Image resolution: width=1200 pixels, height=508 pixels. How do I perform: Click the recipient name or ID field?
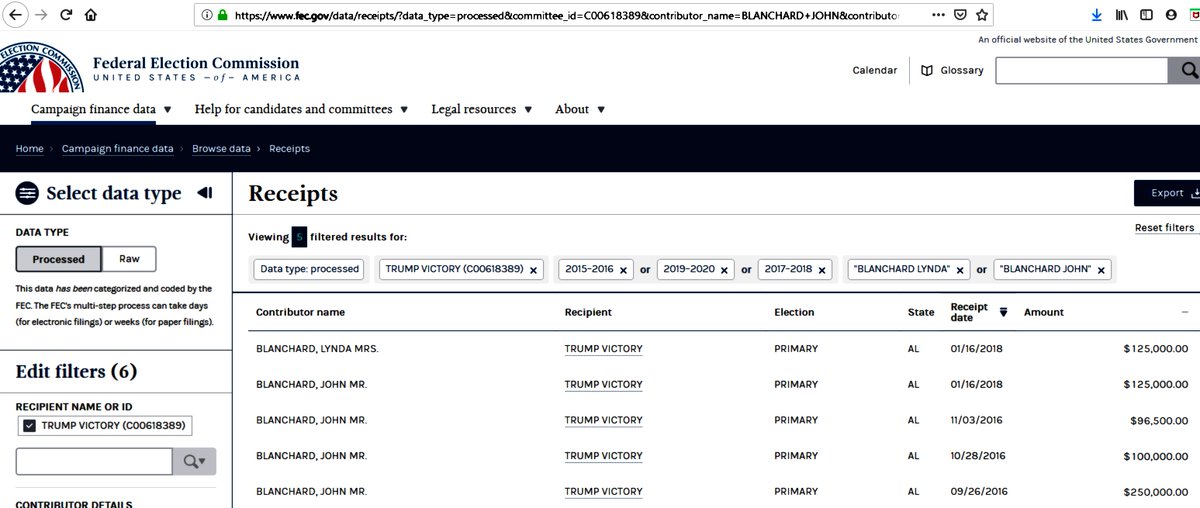tap(94, 461)
